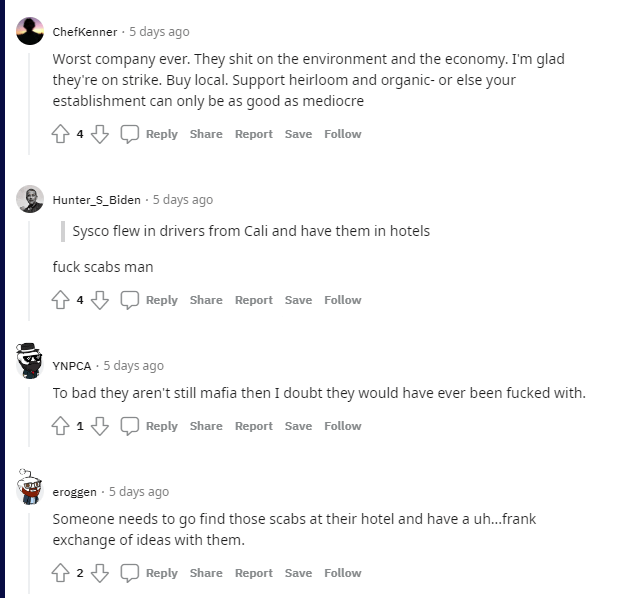Click eroggen's avatar image

tap(30, 486)
